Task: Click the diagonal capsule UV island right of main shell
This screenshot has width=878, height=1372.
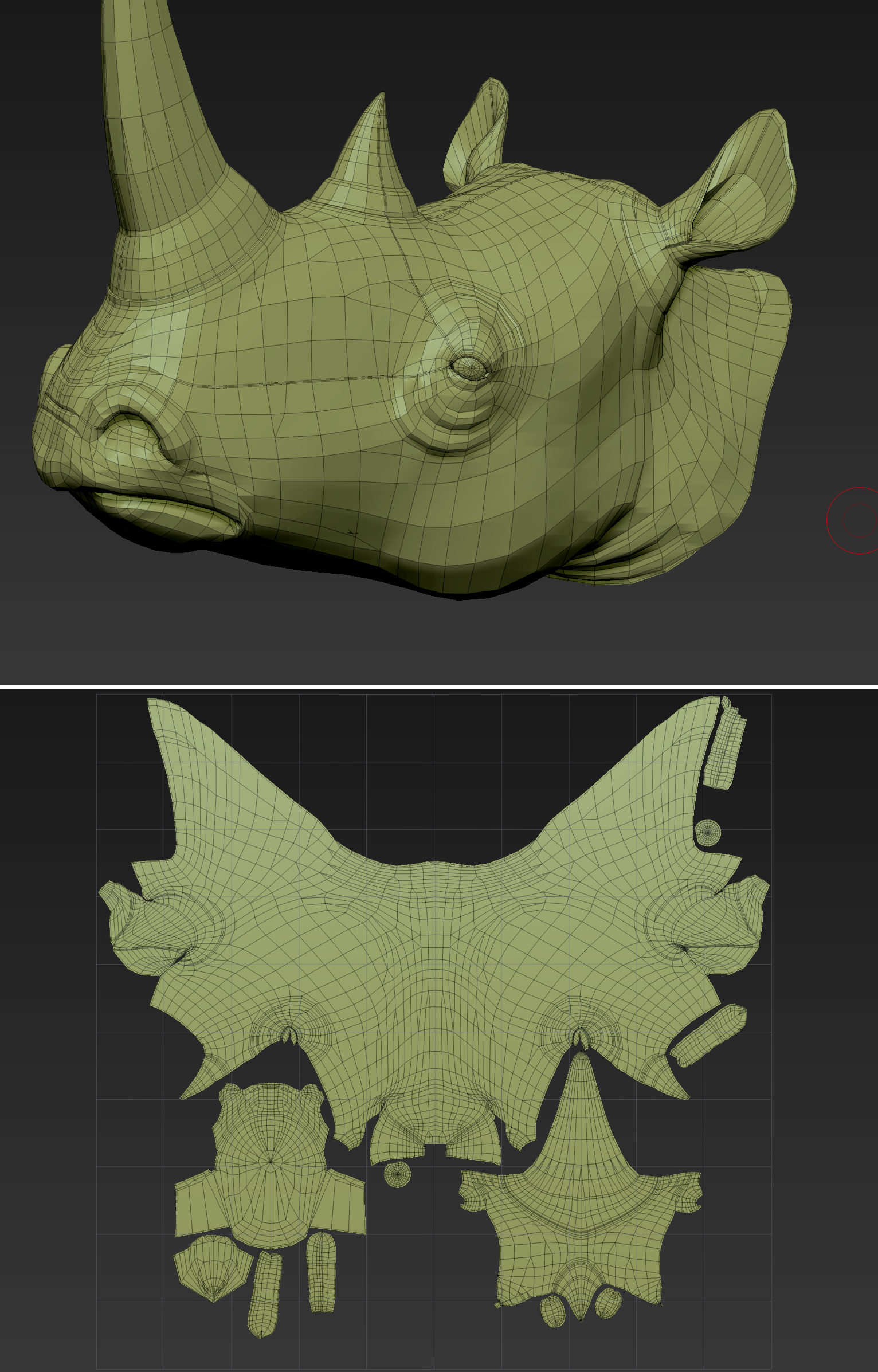Action: 709,1035
